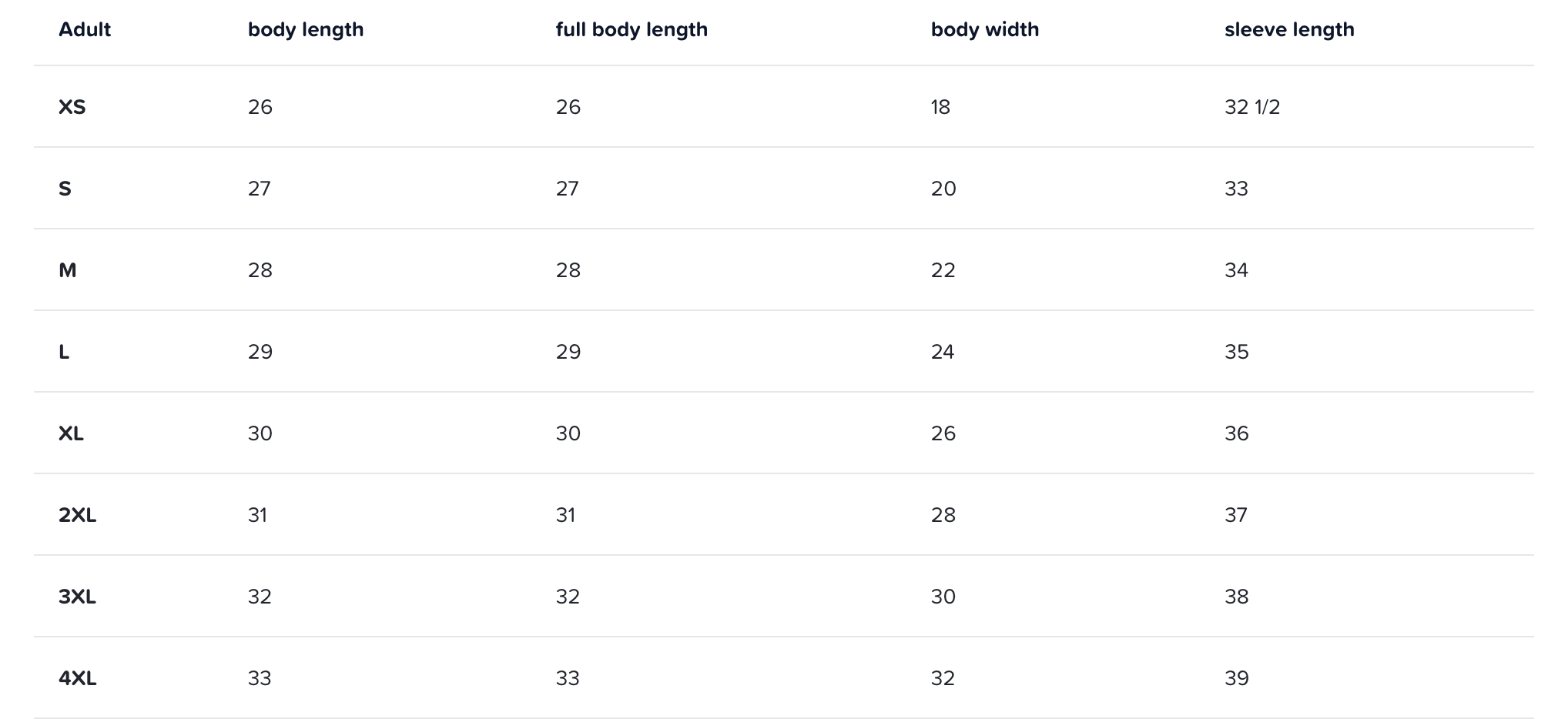1568x719 pixels.
Task: Click the XL sleeve length value 36
Action: click(1236, 433)
